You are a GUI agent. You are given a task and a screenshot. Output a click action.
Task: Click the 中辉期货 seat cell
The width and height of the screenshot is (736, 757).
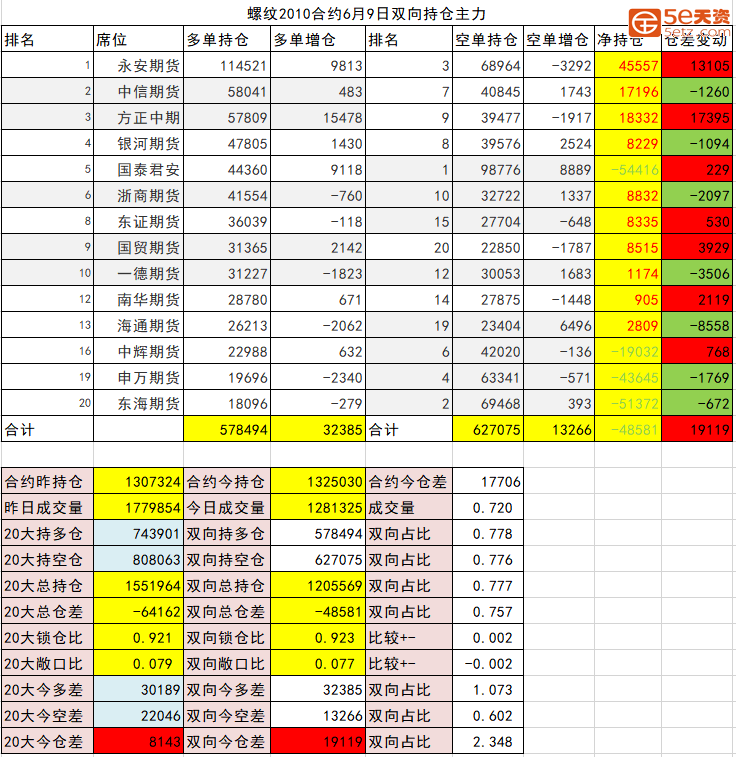click(x=139, y=352)
